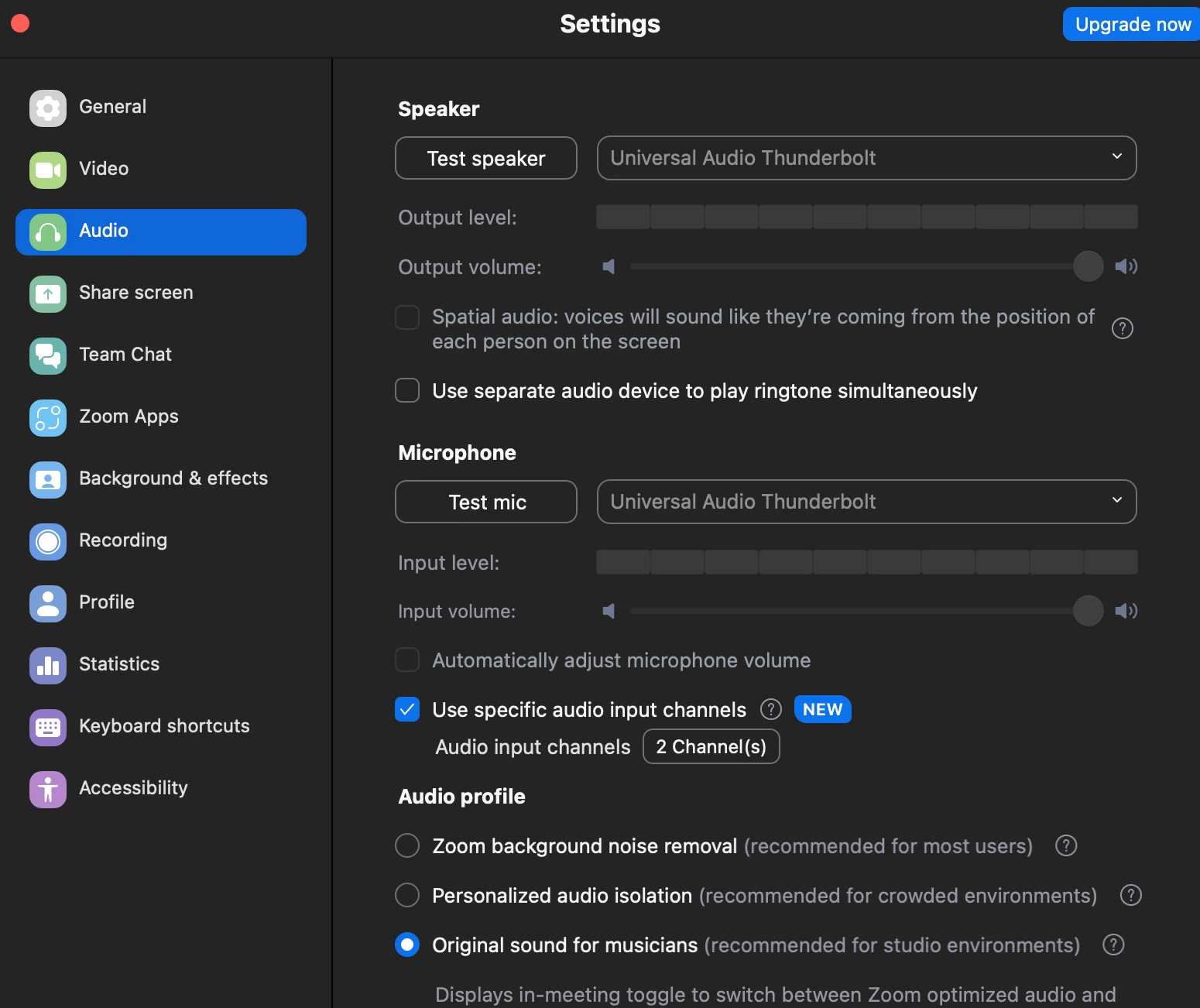Open the Accessibility figure icon
Viewport: 1200px width, 1008px height.
click(48, 790)
